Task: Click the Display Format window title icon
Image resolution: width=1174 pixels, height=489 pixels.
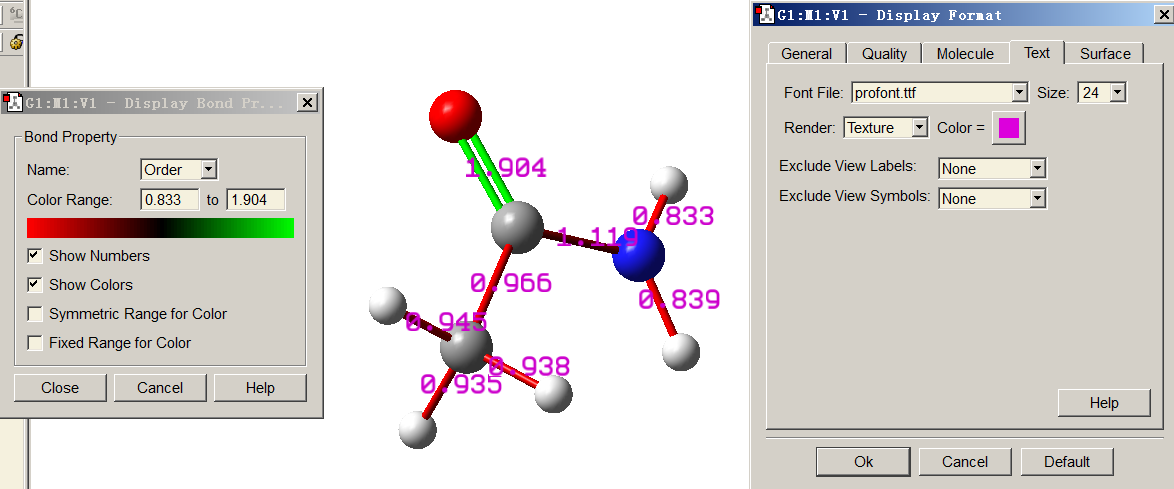Action: click(x=766, y=14)
